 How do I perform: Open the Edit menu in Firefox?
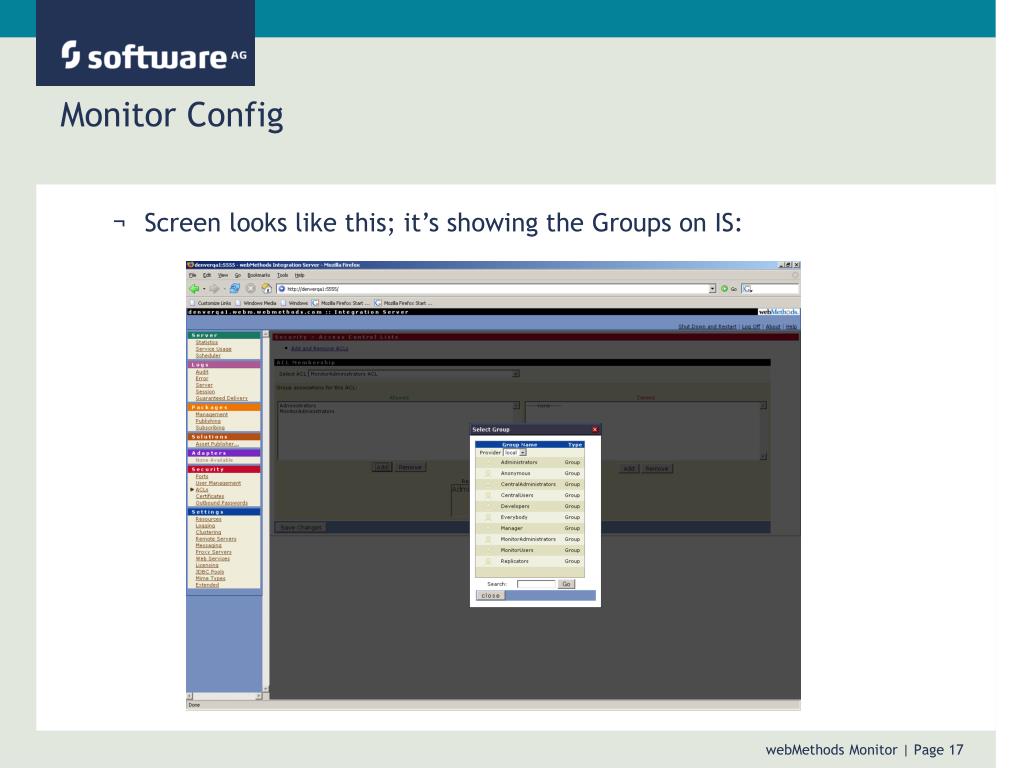tap(206, 276)
